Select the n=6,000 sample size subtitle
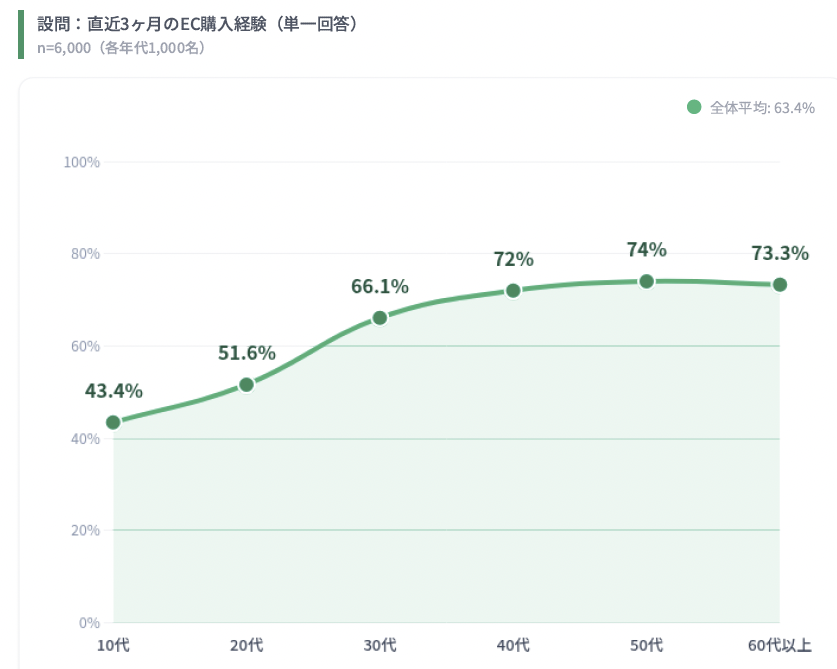 [122, 47]
